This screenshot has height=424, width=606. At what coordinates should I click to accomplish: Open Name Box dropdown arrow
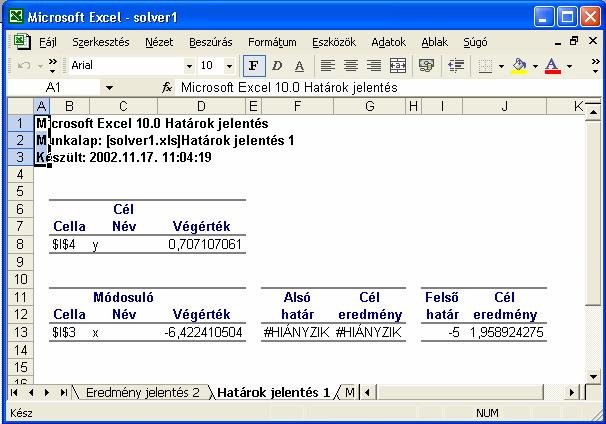coord(109,88)
